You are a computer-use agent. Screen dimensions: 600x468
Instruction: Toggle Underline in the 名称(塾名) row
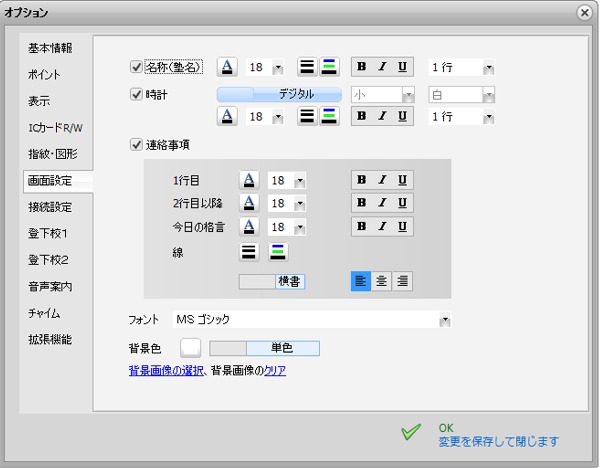[x=402, y=67]
